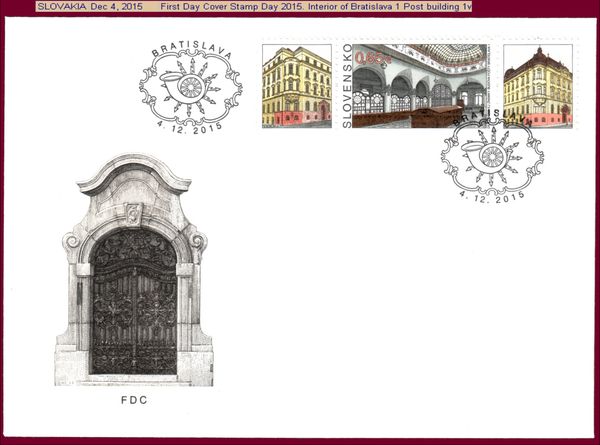Click the ornate gate engraving illustration
Viewport: 600px width, 445px height.
pos(134,270)
